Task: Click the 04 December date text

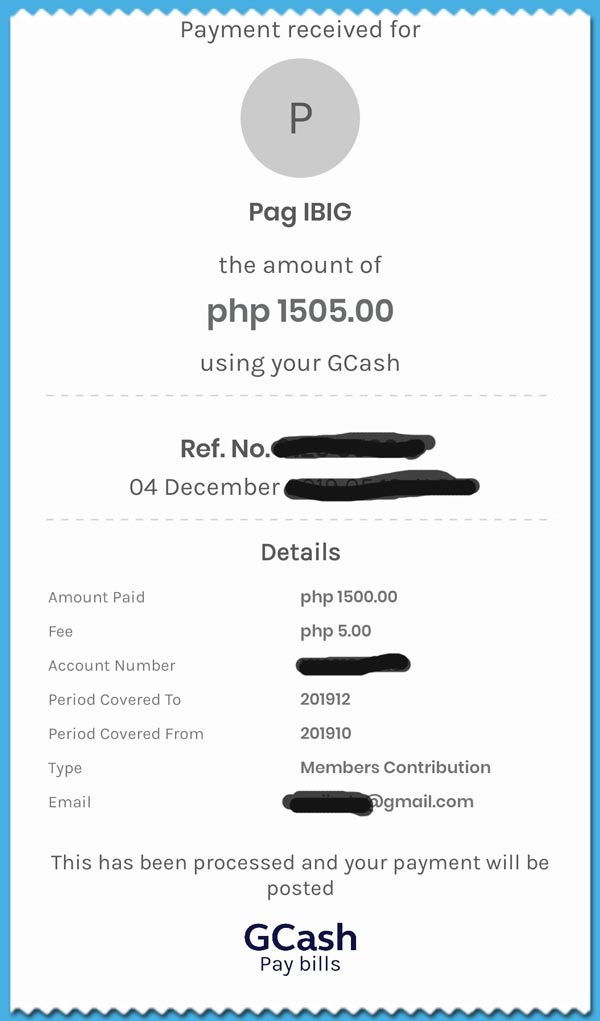Action: tap(205, 487)
